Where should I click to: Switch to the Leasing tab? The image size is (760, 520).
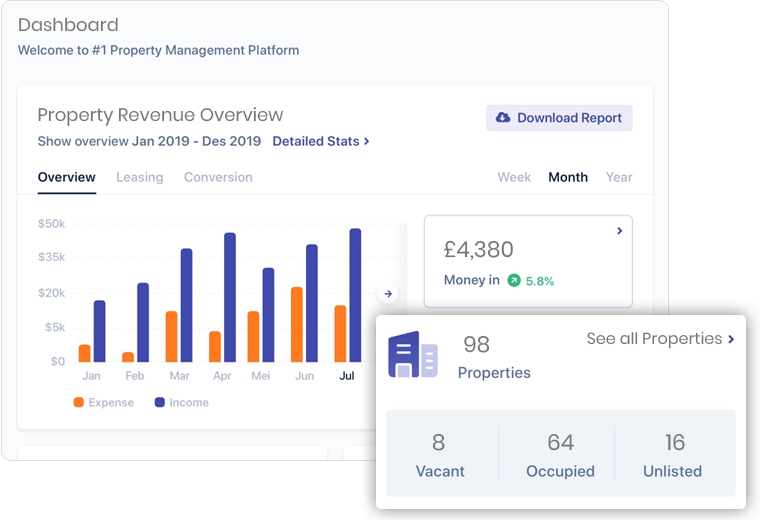point(140,177)
